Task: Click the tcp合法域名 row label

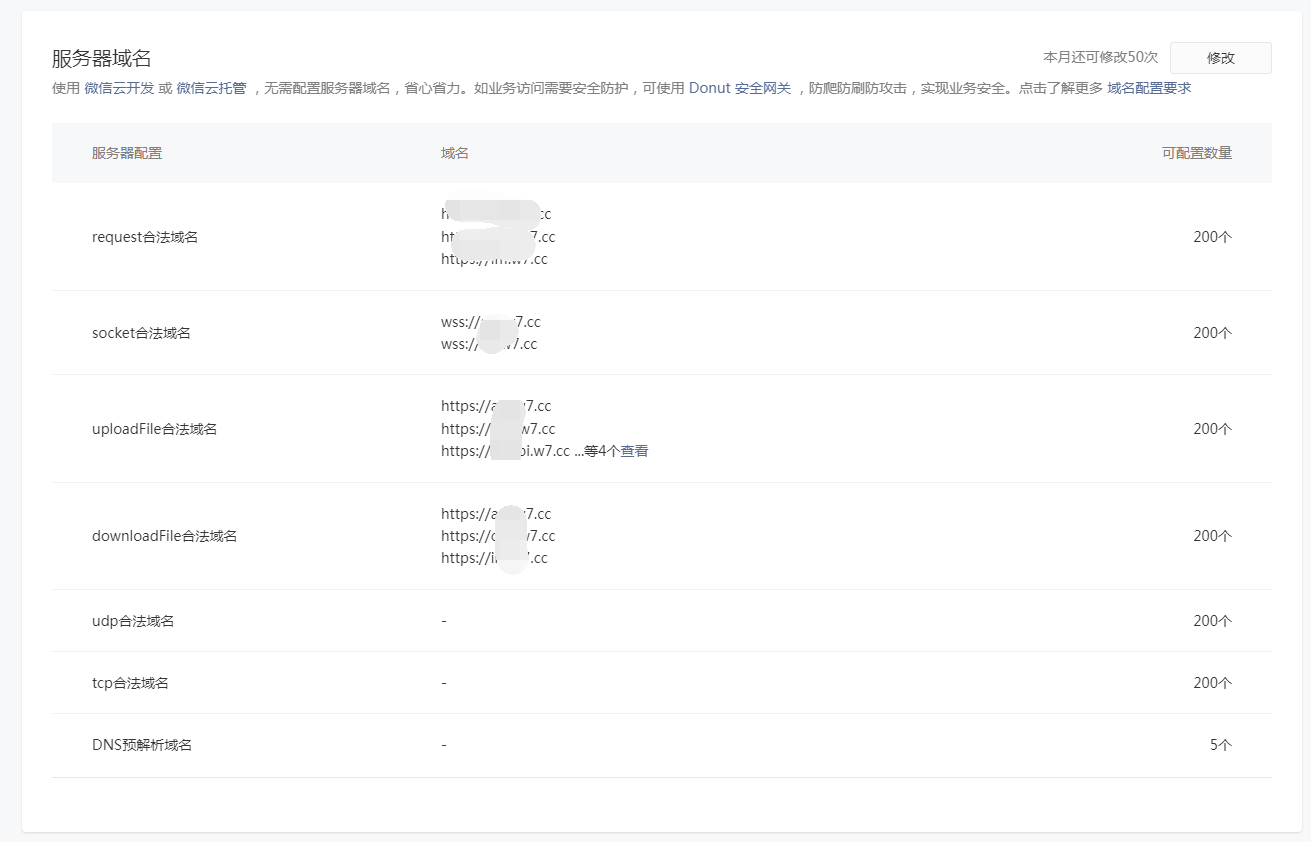Action: click(x=130, y=683)
